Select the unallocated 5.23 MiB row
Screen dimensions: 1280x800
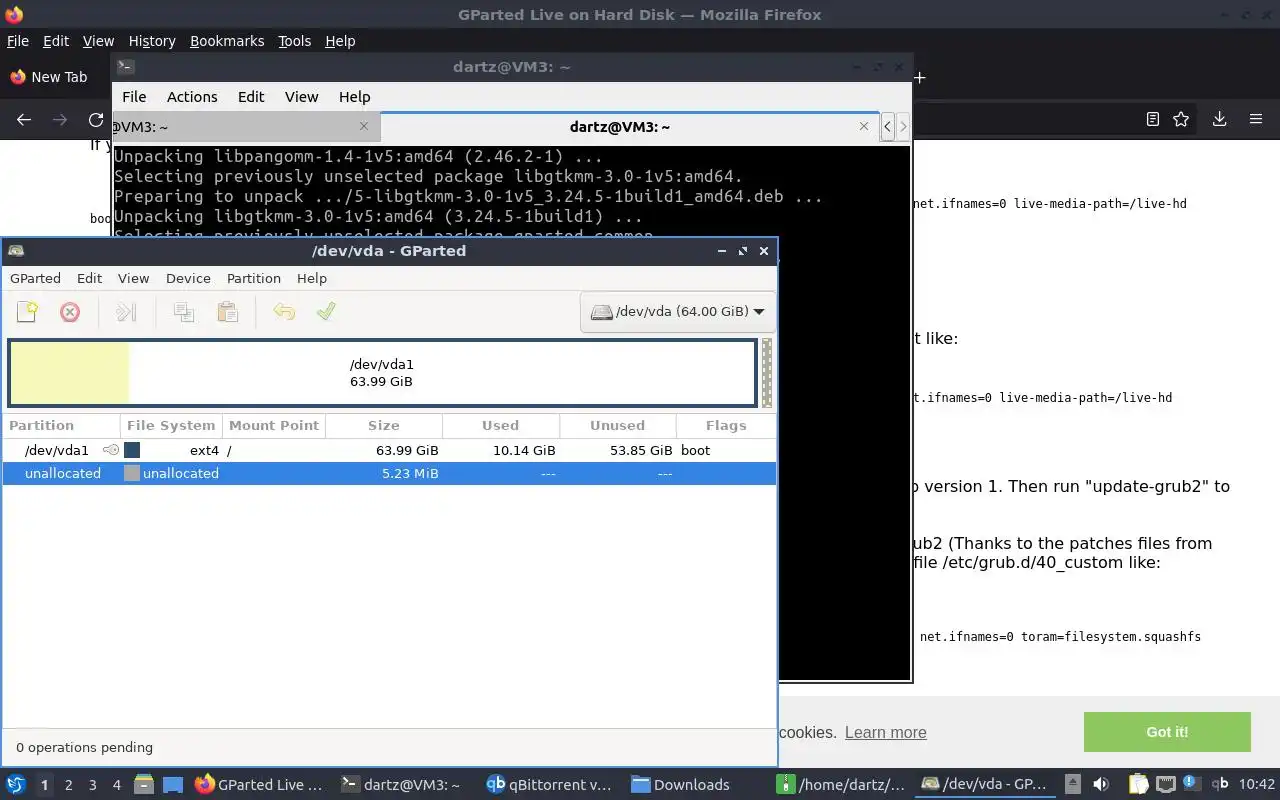click(x=389, y=474)
